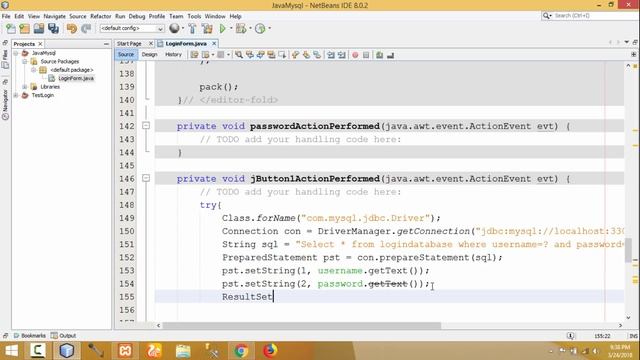Screen dimensions: 640x360
Task: Switch to Source view
Action: 126,54
